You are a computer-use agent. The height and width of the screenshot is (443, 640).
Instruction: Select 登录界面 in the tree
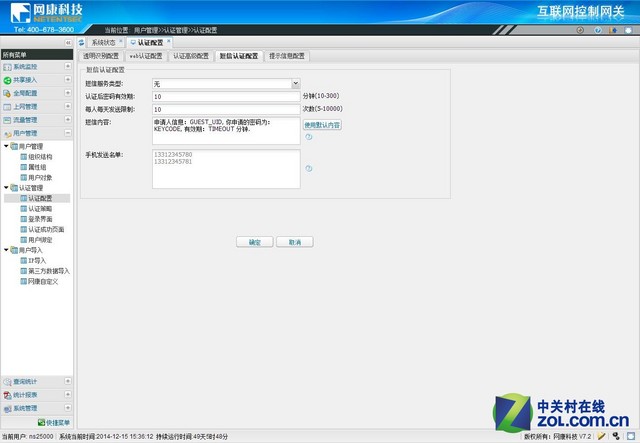(x=40, y=219)
